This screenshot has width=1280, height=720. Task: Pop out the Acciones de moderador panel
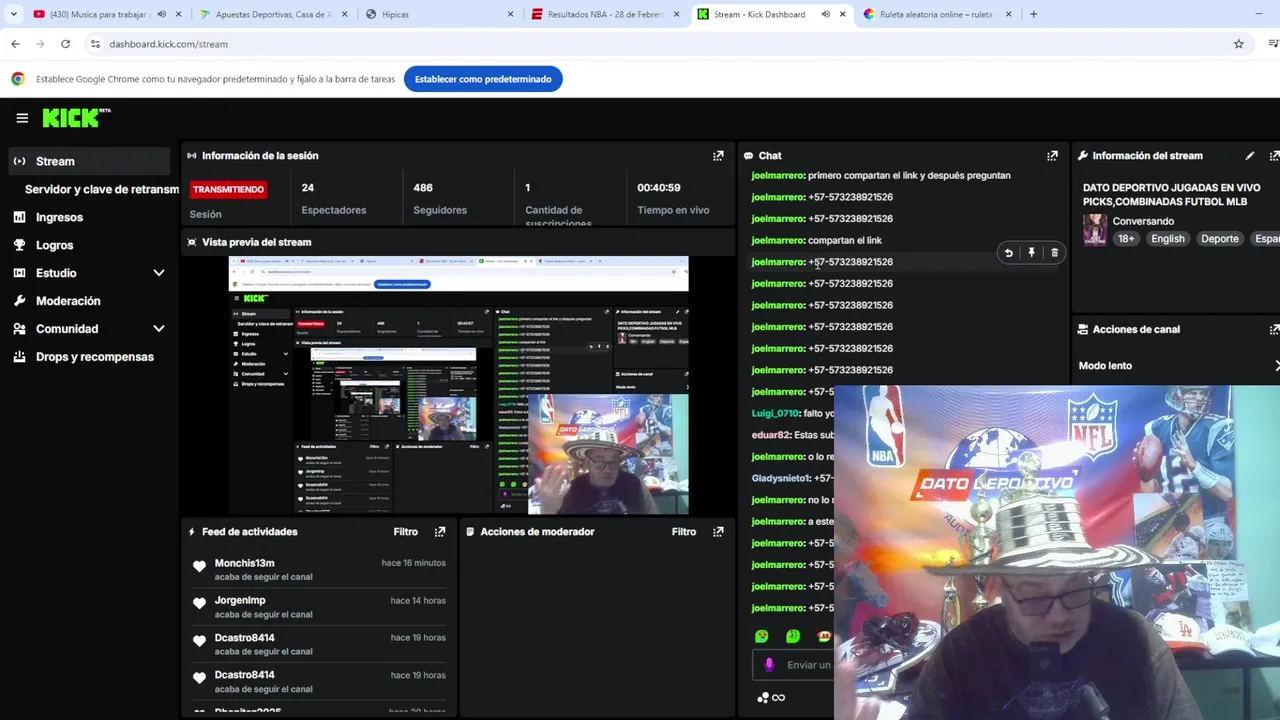[x=718, y=532]
